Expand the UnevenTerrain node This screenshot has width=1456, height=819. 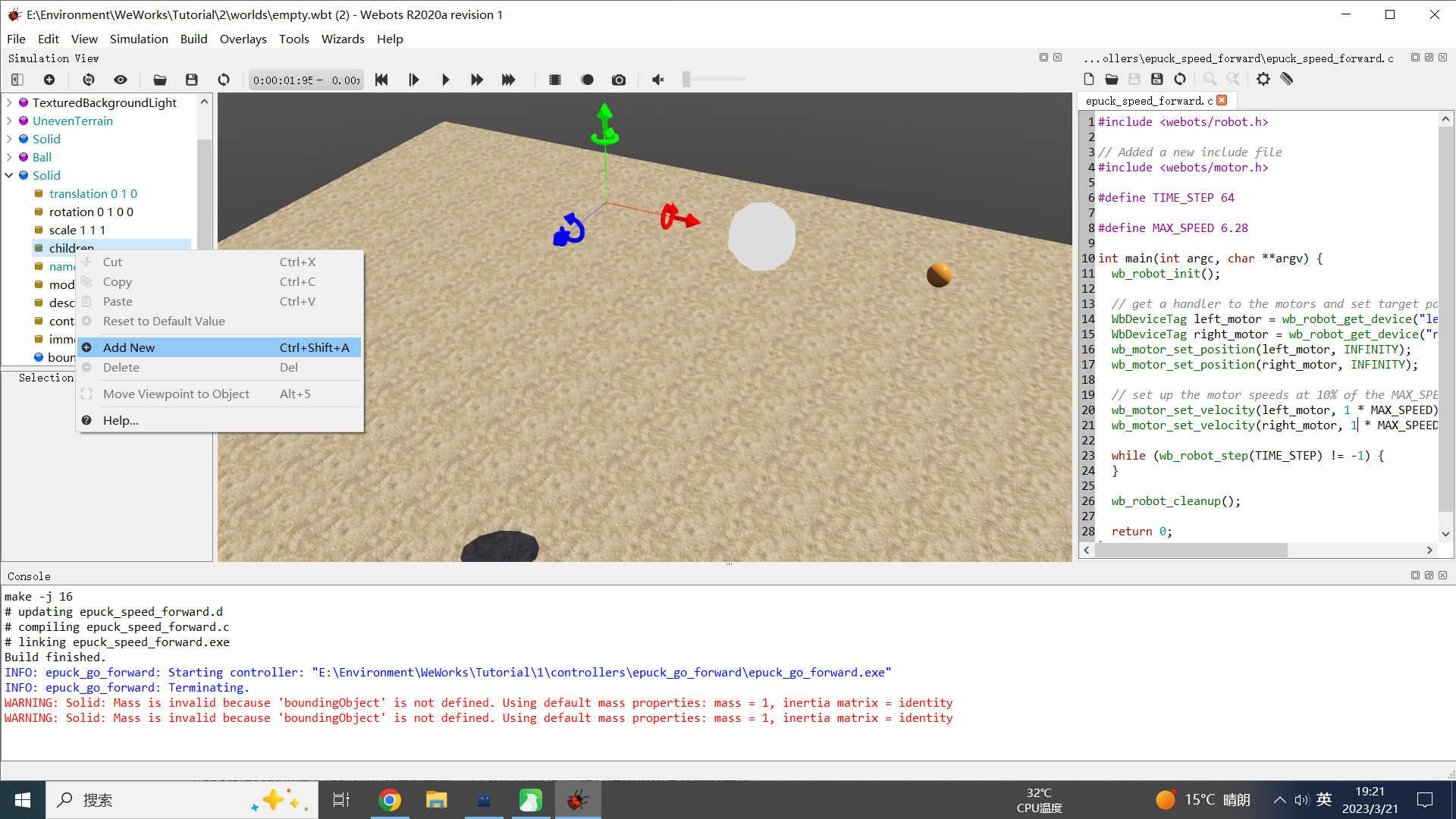[x=9, y=121]
